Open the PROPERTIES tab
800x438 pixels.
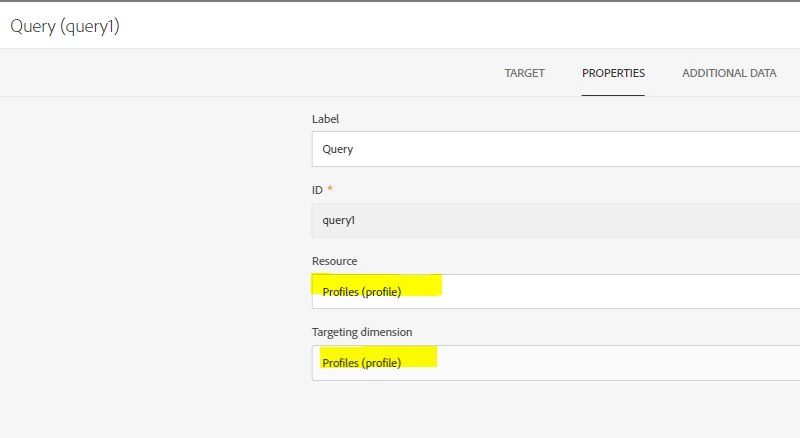613,74
